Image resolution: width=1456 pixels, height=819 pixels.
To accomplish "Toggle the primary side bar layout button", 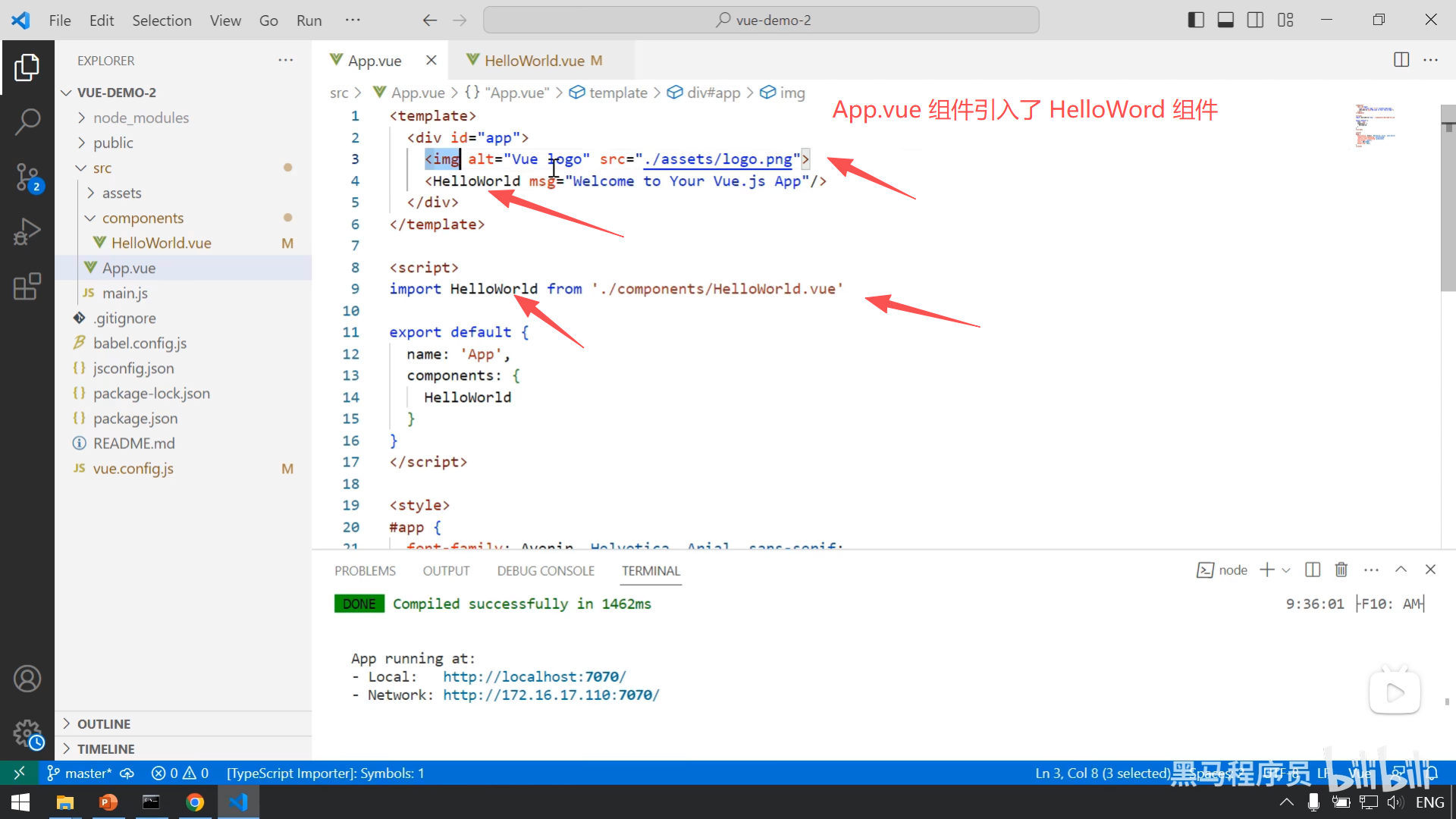I will (1196, 20).
